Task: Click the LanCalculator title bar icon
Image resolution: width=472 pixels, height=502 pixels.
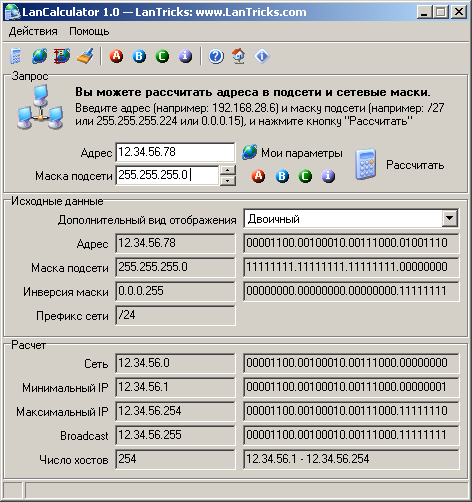Action: pyautogui.click(x=13, y=12)
